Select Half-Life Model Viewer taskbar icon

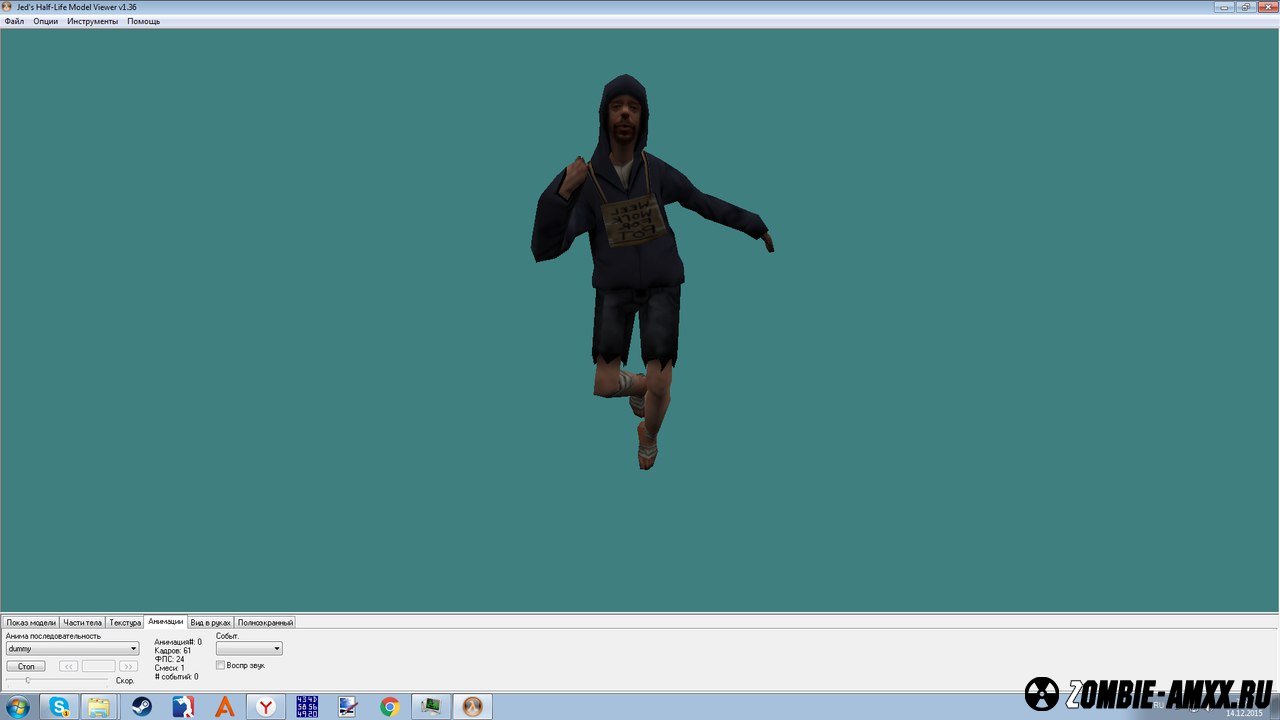(x=472, y=707)
